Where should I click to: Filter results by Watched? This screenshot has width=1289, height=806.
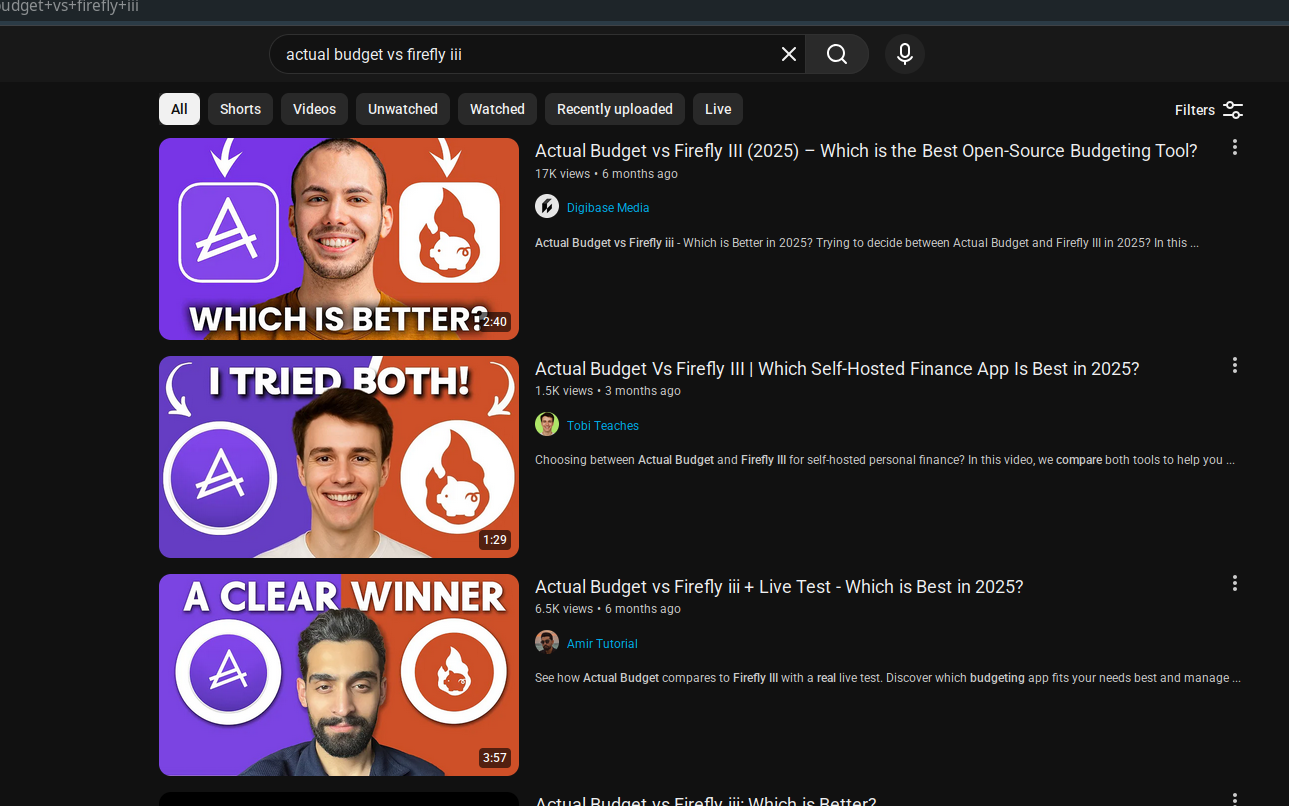(x=497, y=109)
